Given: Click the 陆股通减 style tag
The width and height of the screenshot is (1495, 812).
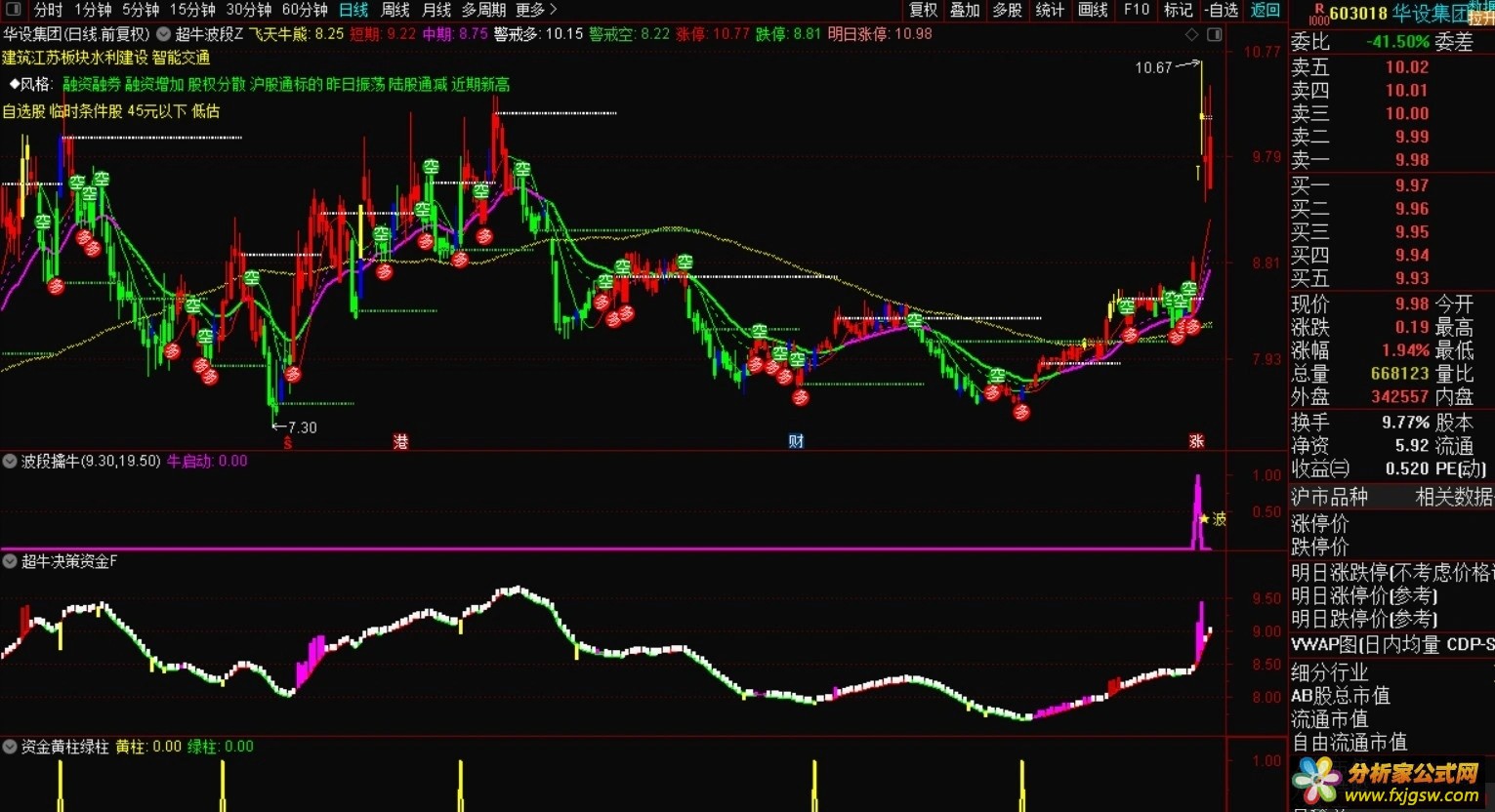Looking at the screenshot, I should (x=418, y=85).
